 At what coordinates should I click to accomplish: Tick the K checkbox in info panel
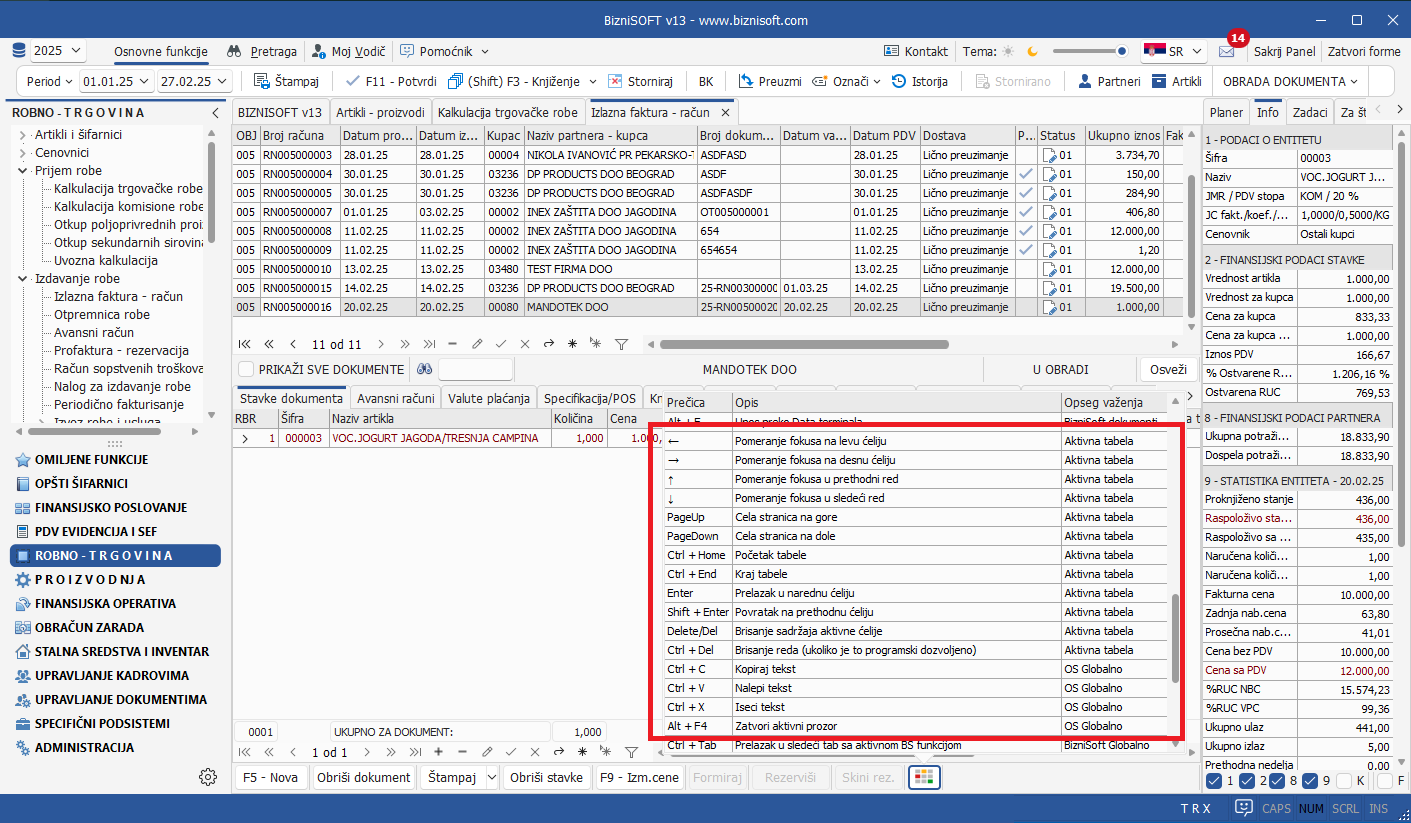tap(1345, 781)
